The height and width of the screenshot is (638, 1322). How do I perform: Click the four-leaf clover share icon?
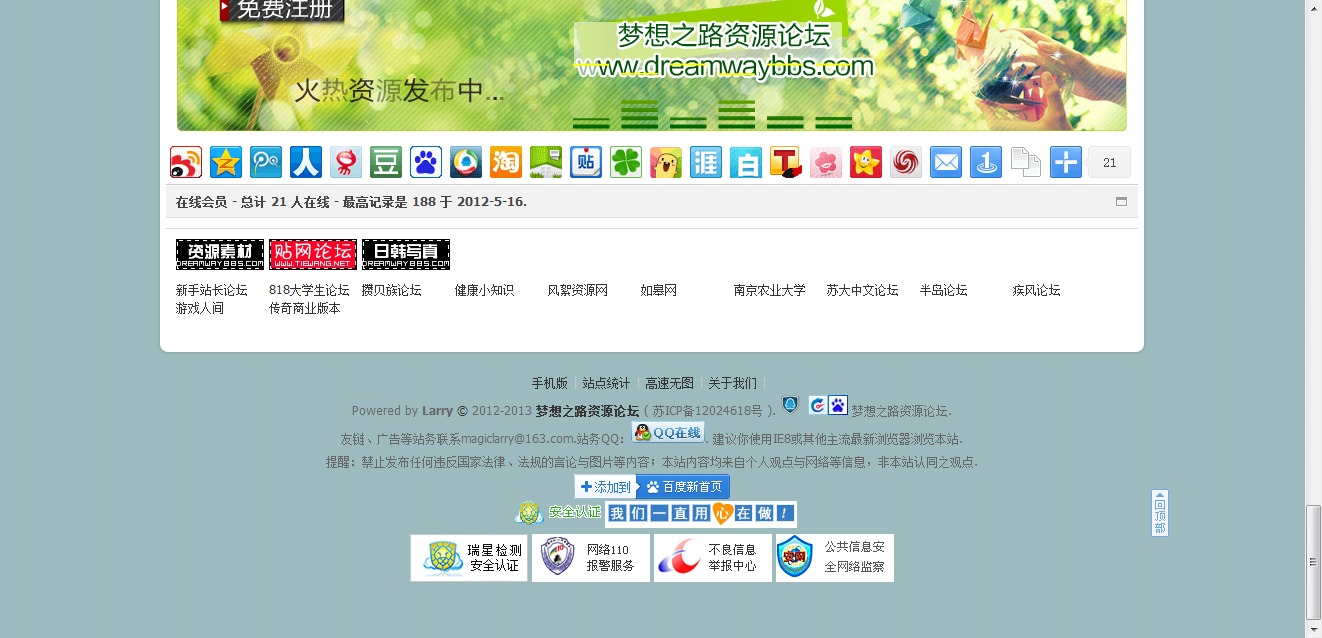(626, 162)
